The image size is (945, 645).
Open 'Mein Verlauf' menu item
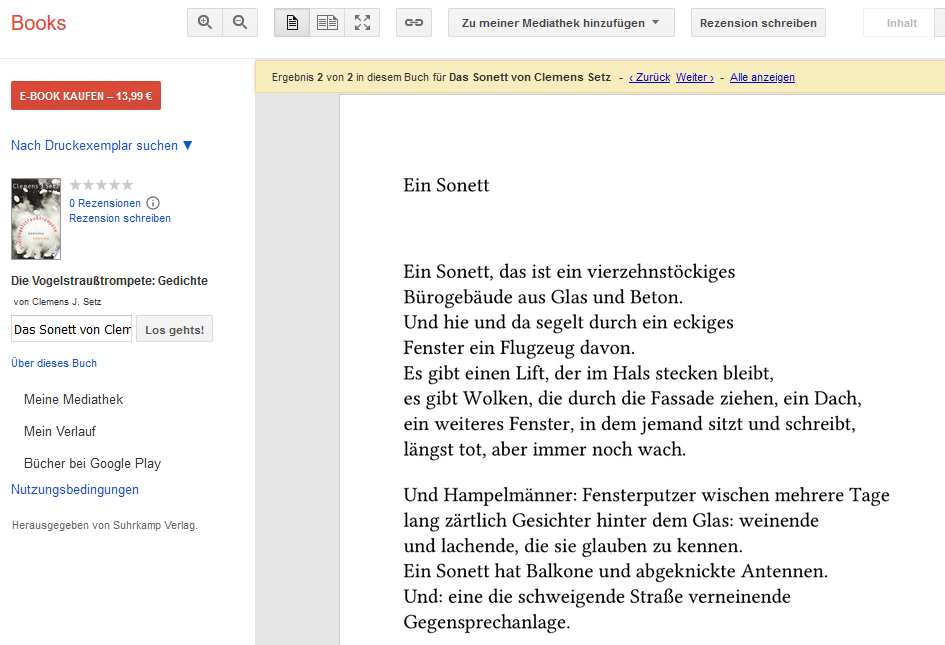tap(60, 431)
